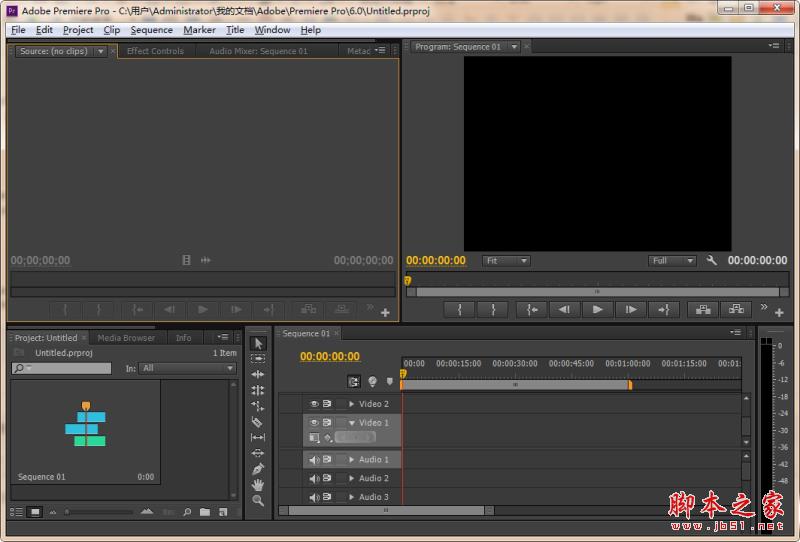The width and height of the screenshot is (800, 542).
Task: Toggle sync lock on Audio 1
Action: (x=327, y=459)
